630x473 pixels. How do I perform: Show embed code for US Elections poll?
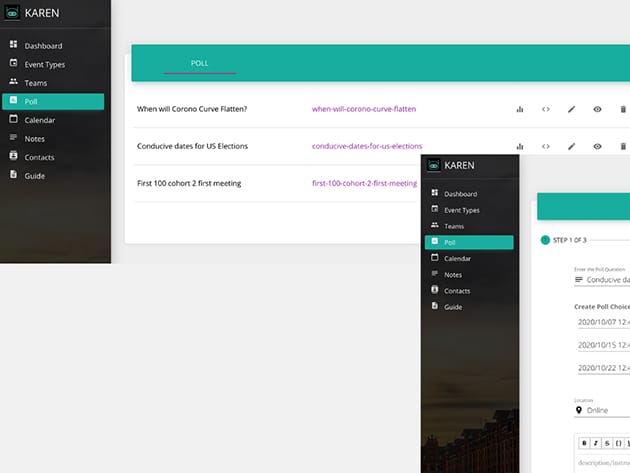point(546,146)
